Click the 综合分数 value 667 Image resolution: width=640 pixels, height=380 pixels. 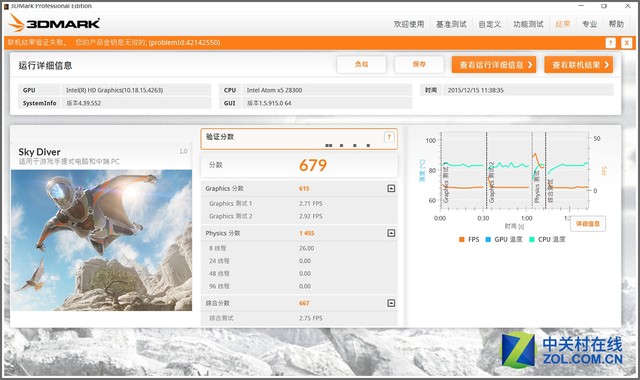click(304, 303)
